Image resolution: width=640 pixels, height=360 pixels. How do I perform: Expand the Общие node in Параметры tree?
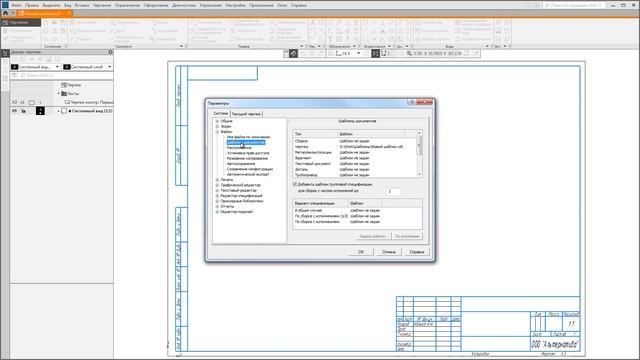[x=217, y=121]
